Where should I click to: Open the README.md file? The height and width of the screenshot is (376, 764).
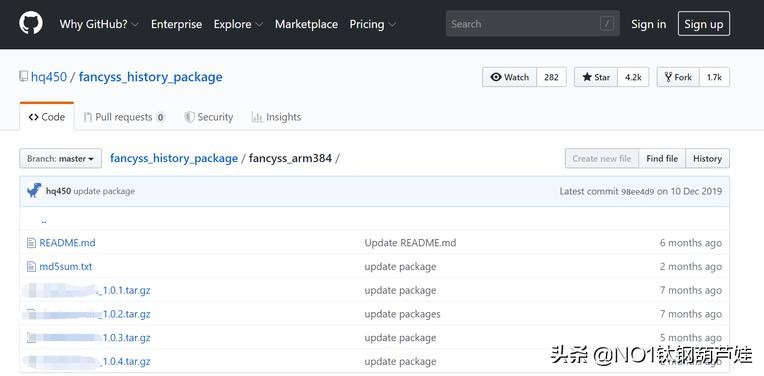67,243
